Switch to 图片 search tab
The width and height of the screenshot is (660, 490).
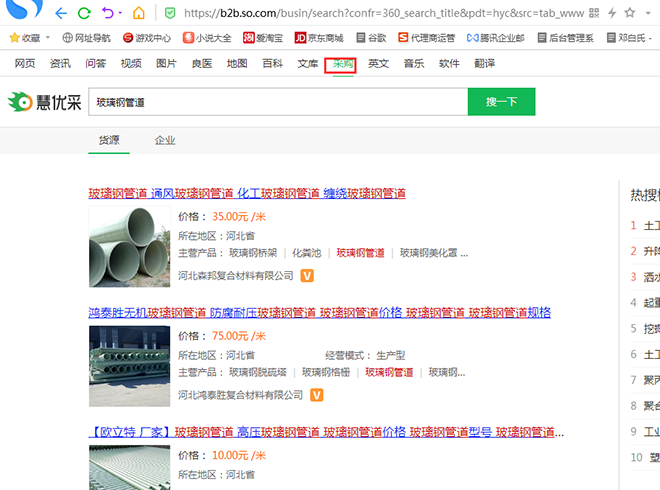[166, 64]
